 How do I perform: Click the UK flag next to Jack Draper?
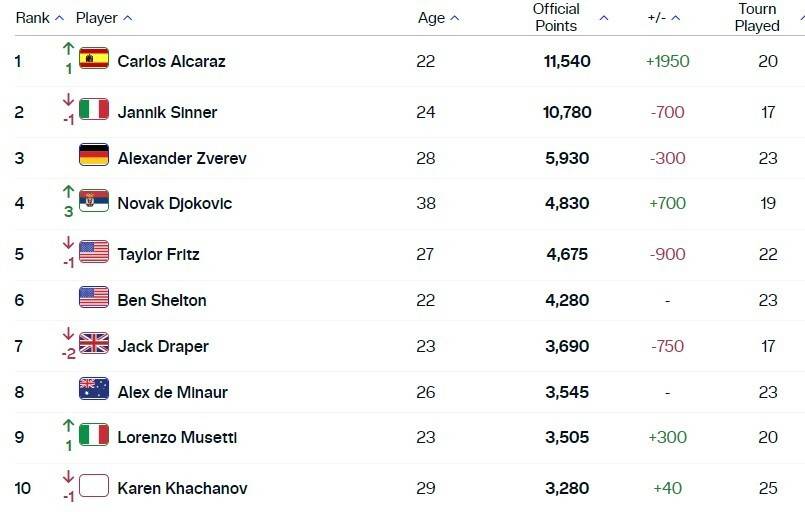94,344
